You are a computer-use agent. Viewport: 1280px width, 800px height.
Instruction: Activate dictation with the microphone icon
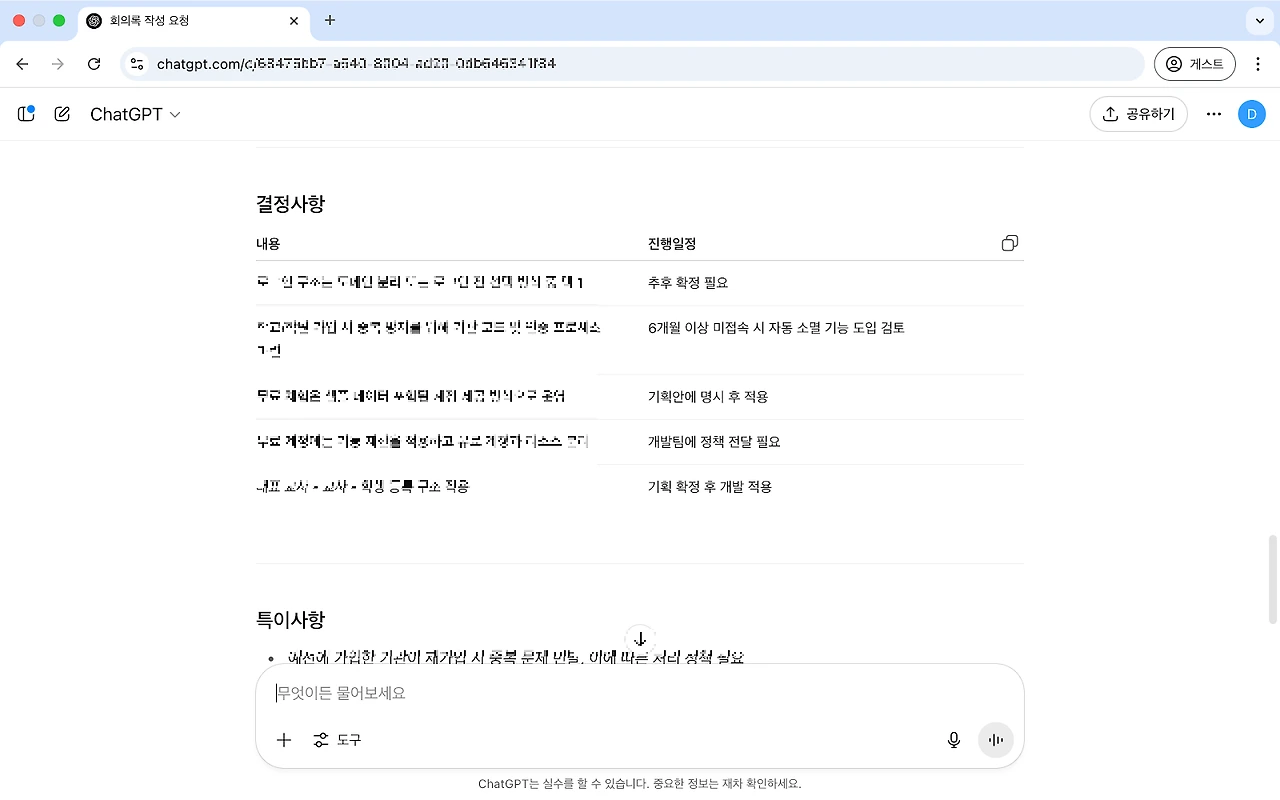[953, 740]
